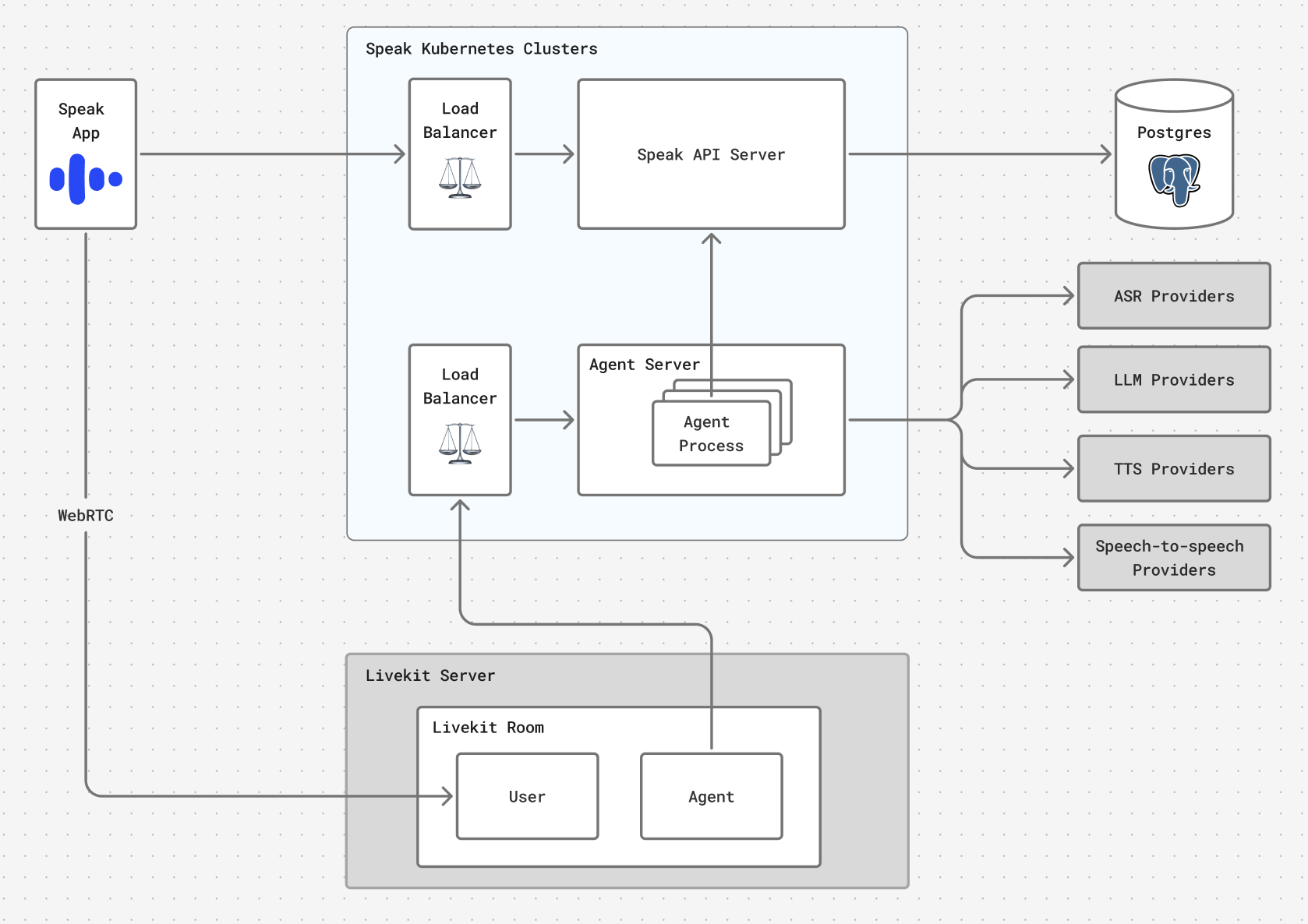1308x924 pixels.
Task: Select the Speech-to-speech Providers box
Action: point(1174,558)
